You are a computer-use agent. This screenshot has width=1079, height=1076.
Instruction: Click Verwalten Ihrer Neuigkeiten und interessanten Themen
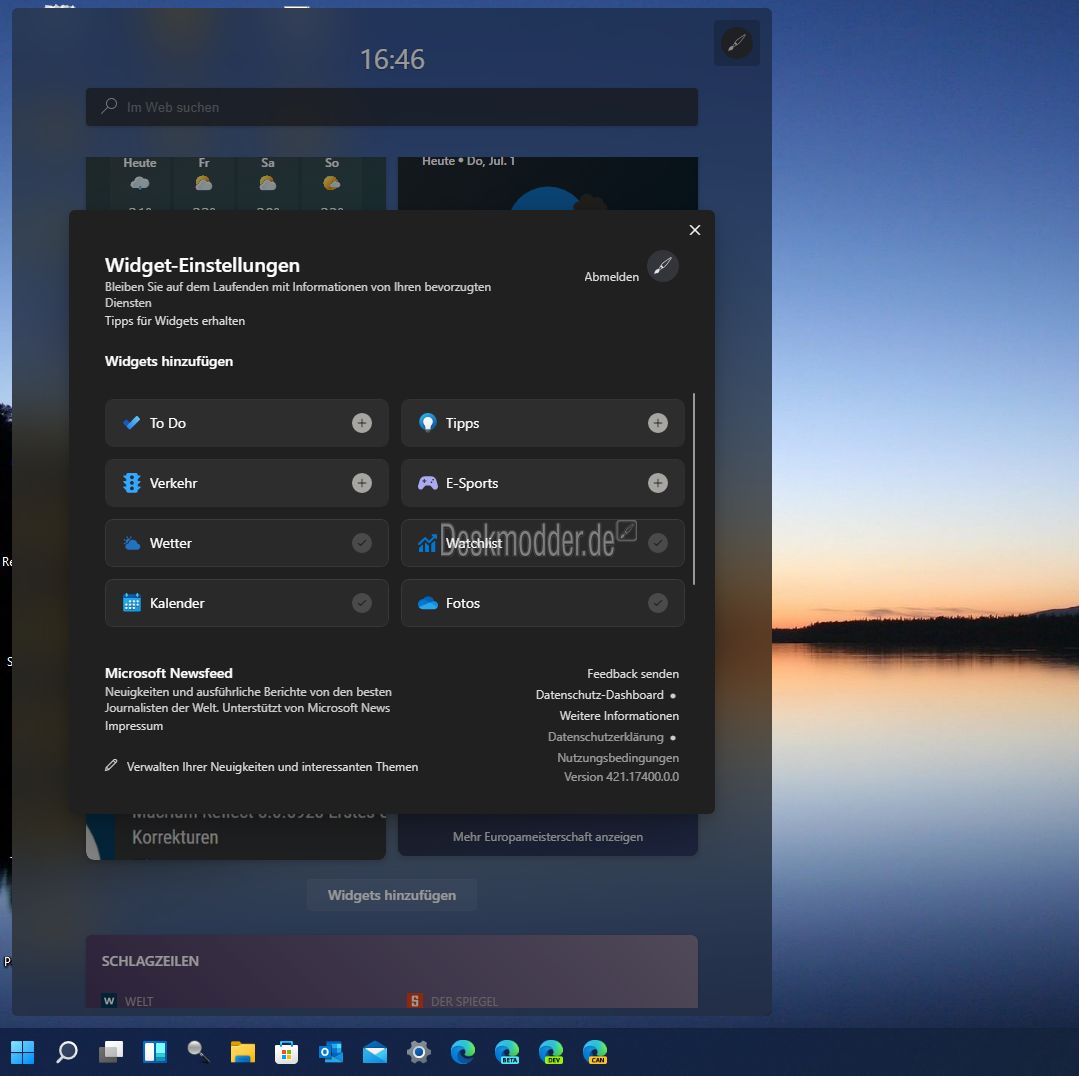[273, 766]
